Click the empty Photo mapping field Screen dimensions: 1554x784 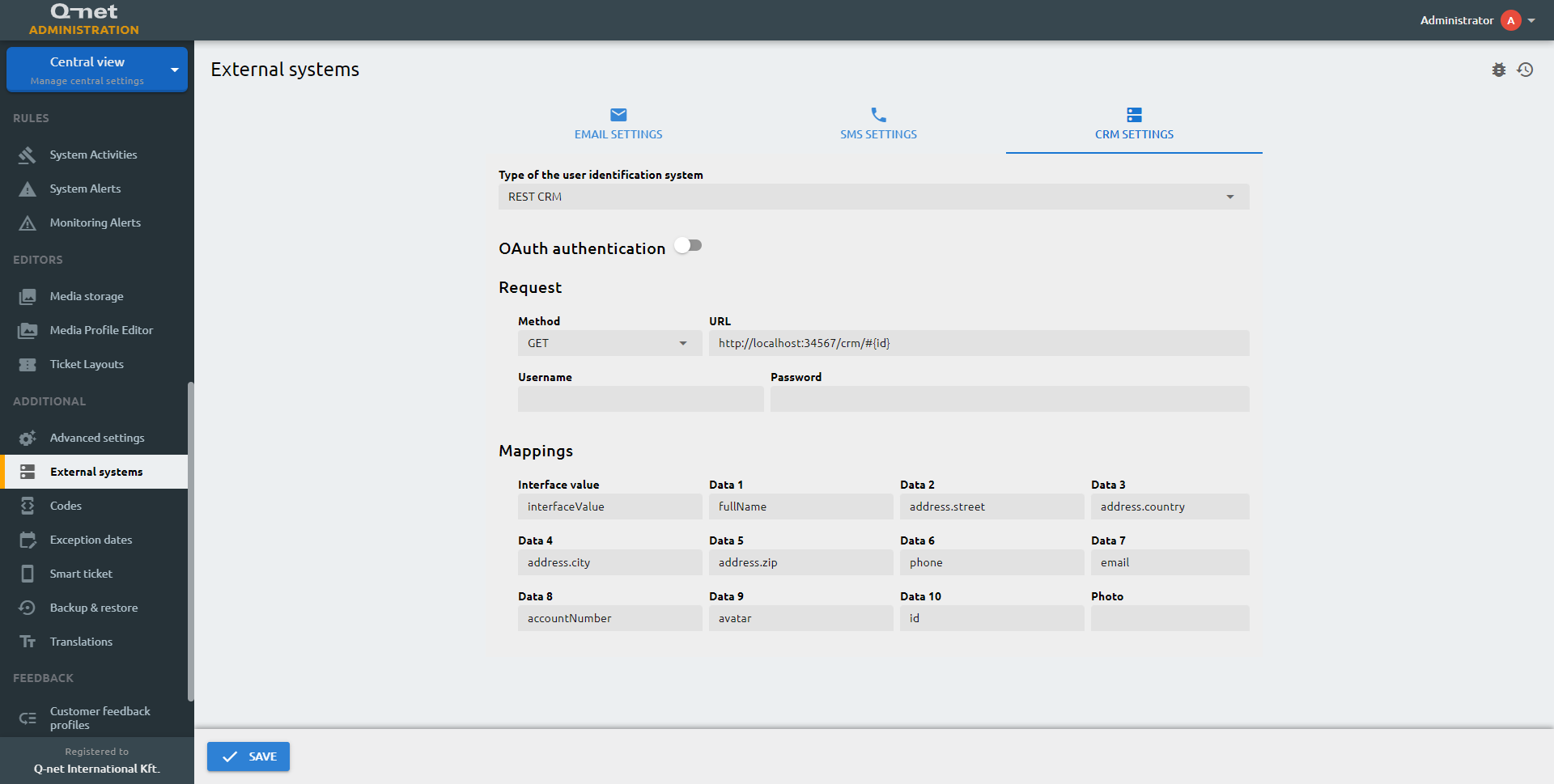[x=1170, y=618]
